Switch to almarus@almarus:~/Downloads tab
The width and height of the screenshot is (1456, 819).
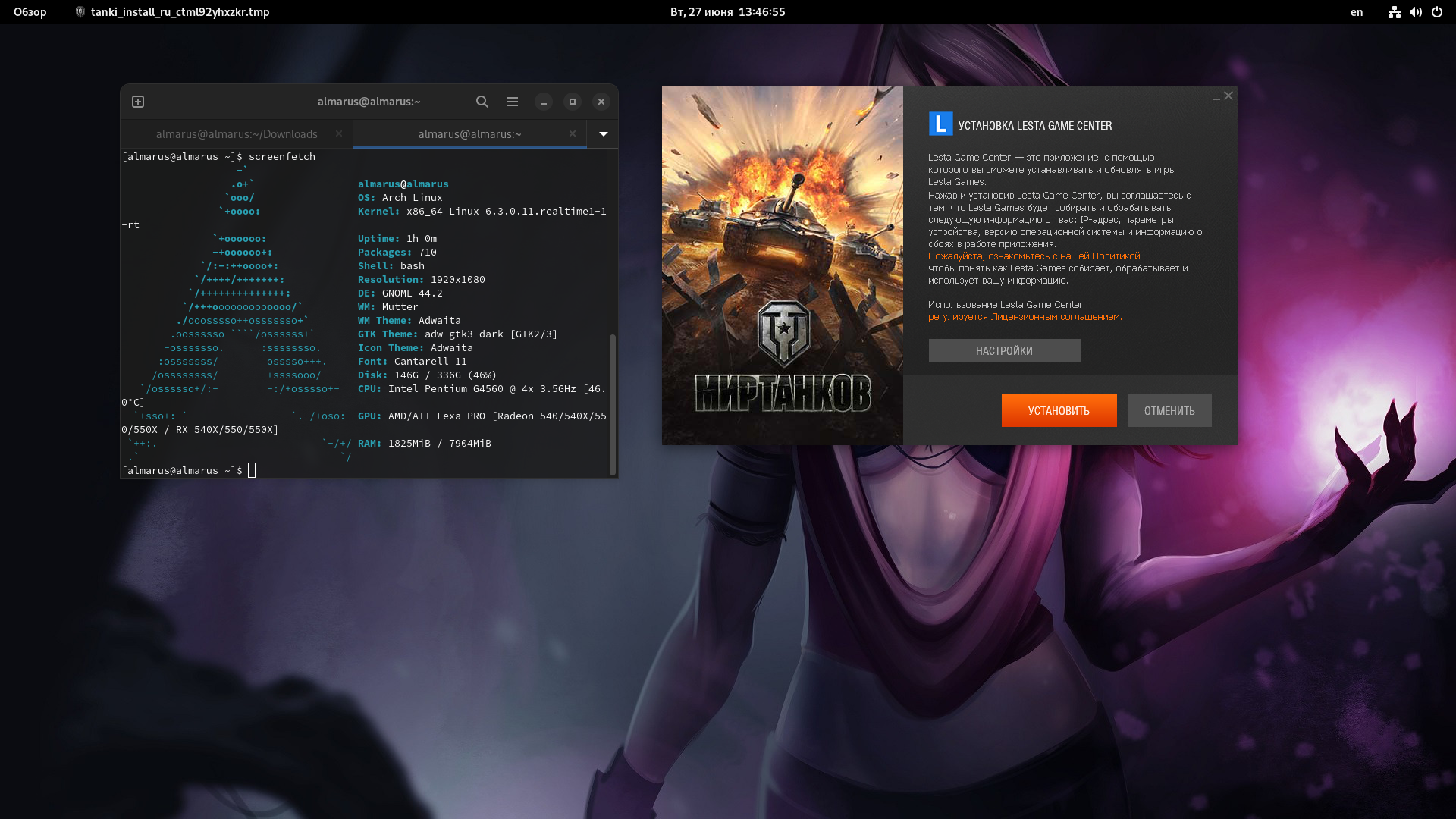(x=237, y=134)
